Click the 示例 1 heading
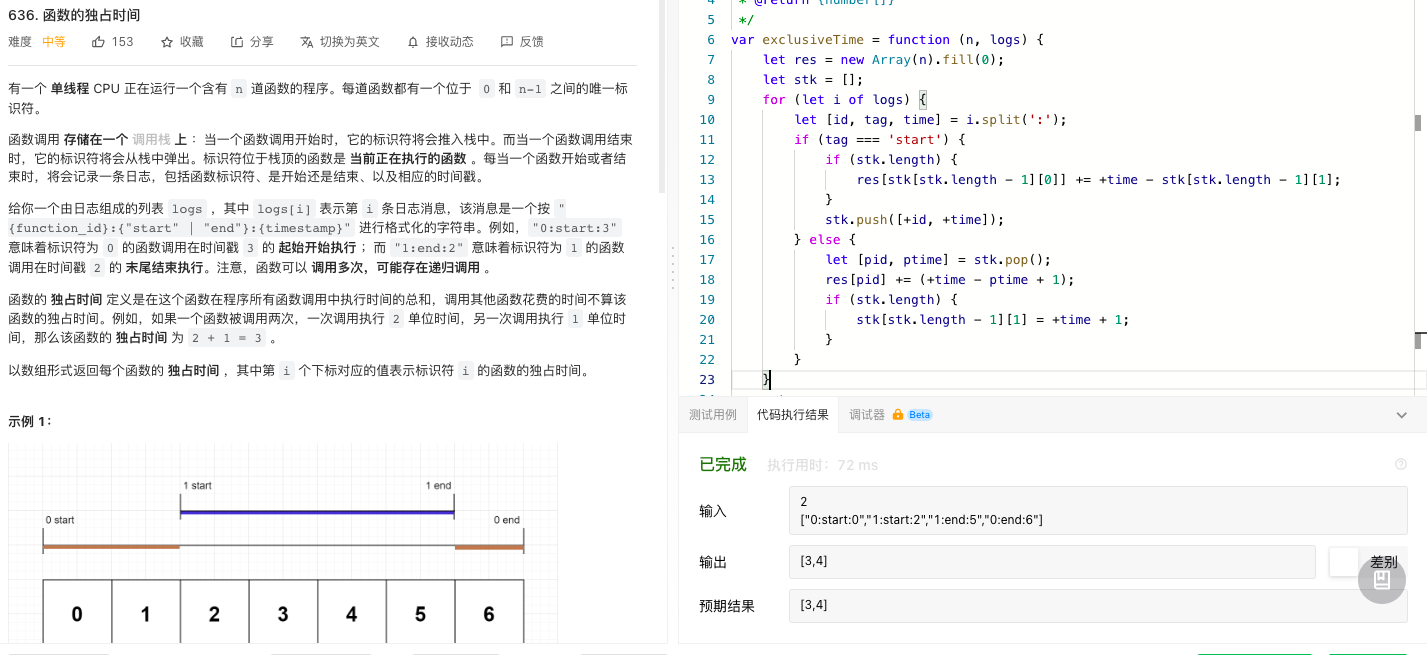The width and height of the screenshot is (1427, 655). 30,421
